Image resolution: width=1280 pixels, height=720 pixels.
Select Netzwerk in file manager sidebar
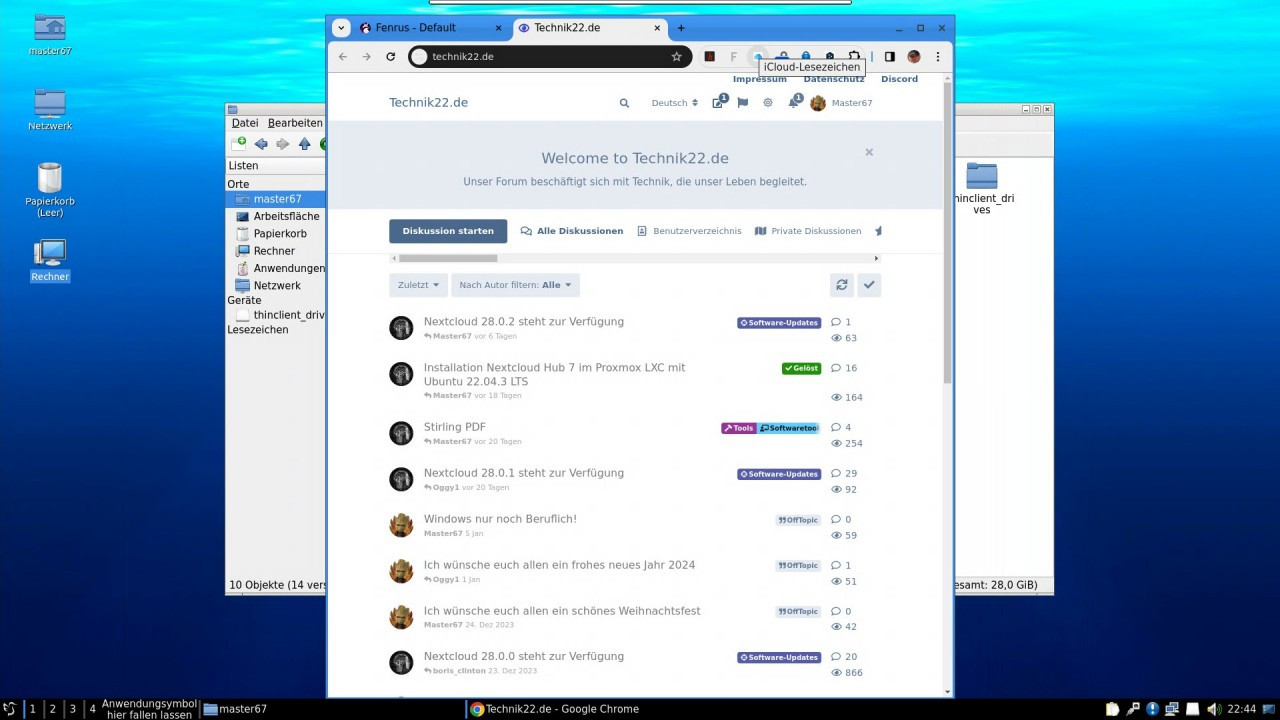[x=276, y=286]
